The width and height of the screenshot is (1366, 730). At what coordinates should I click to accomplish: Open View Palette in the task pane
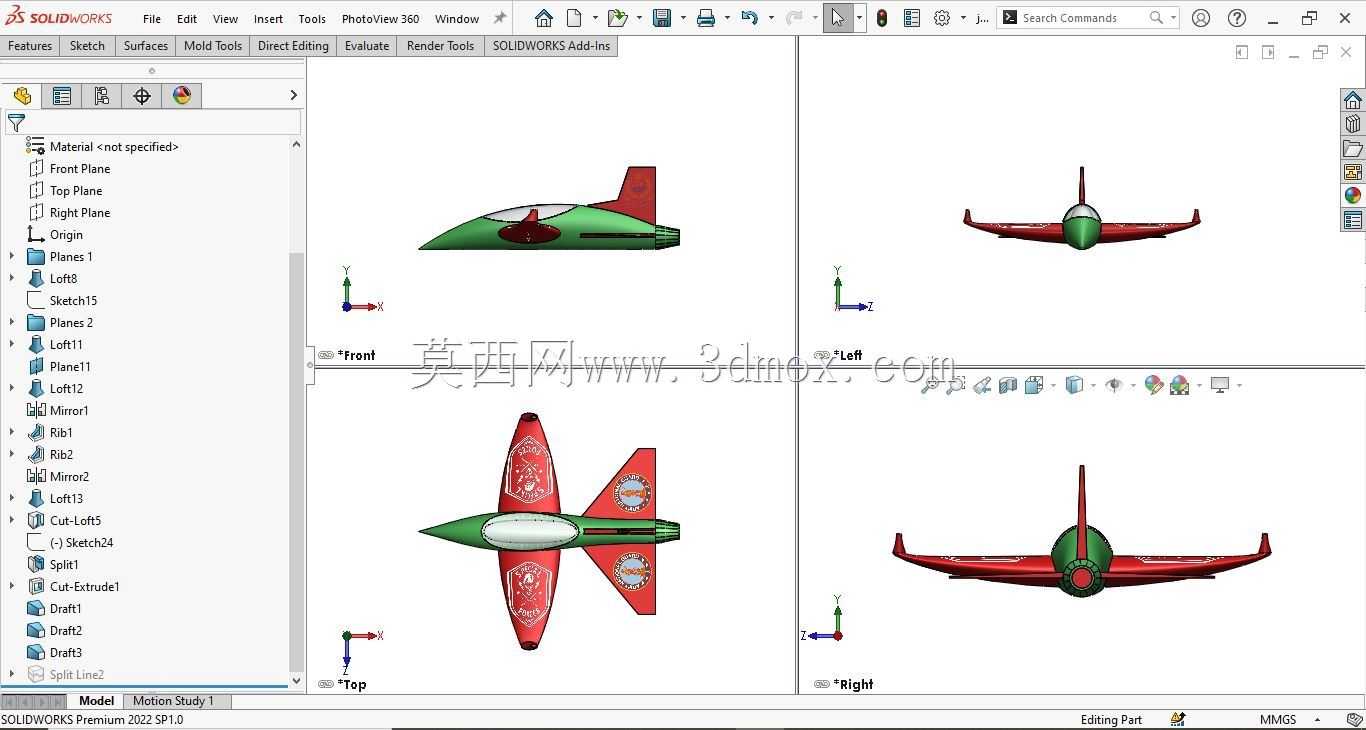[1353, 172]
